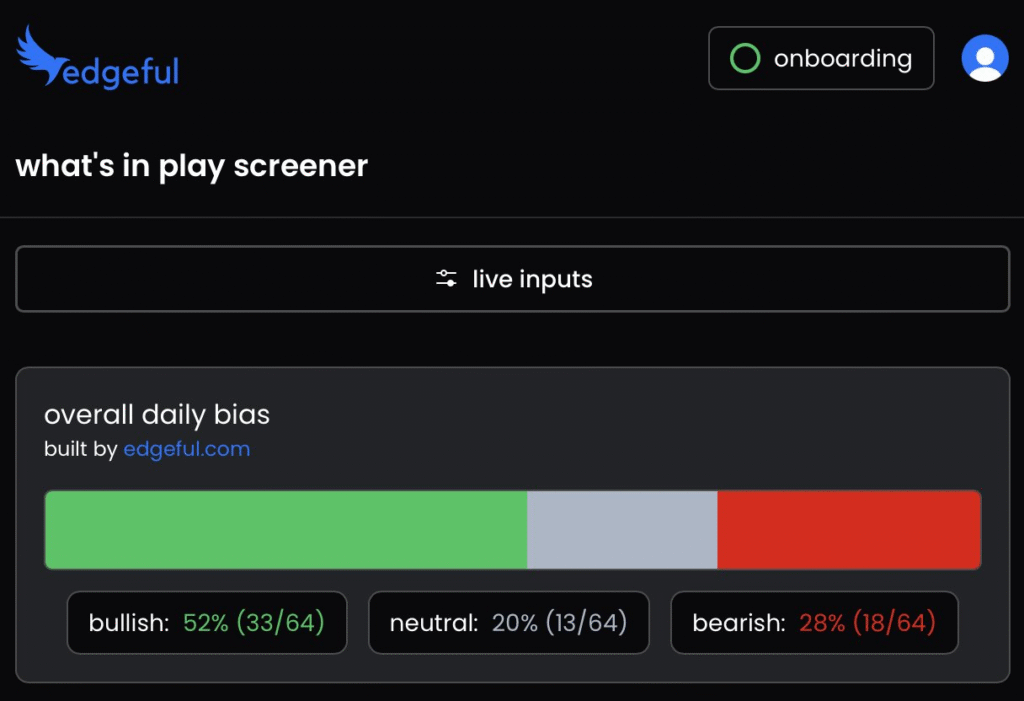Click the red bearish bar segment
1024x701 pixels.
(849, 529)
